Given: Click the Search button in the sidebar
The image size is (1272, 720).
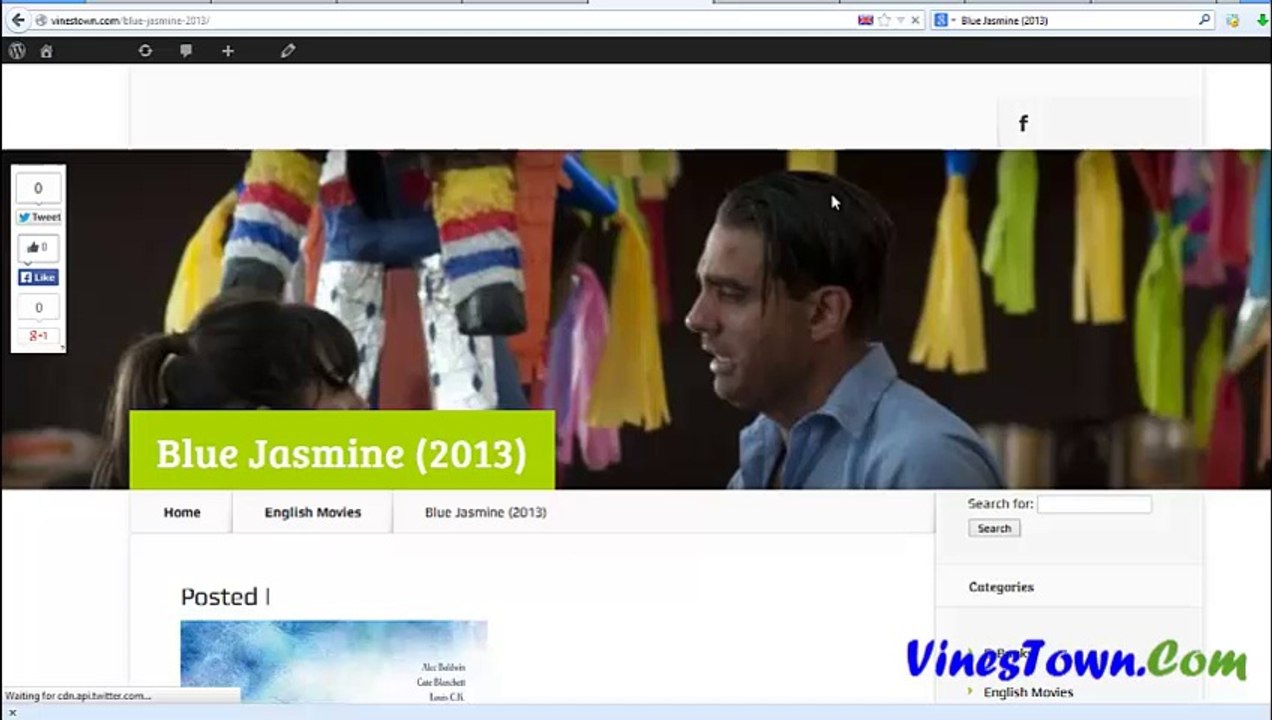Looking at the screenshot, I should pos(994,528).
